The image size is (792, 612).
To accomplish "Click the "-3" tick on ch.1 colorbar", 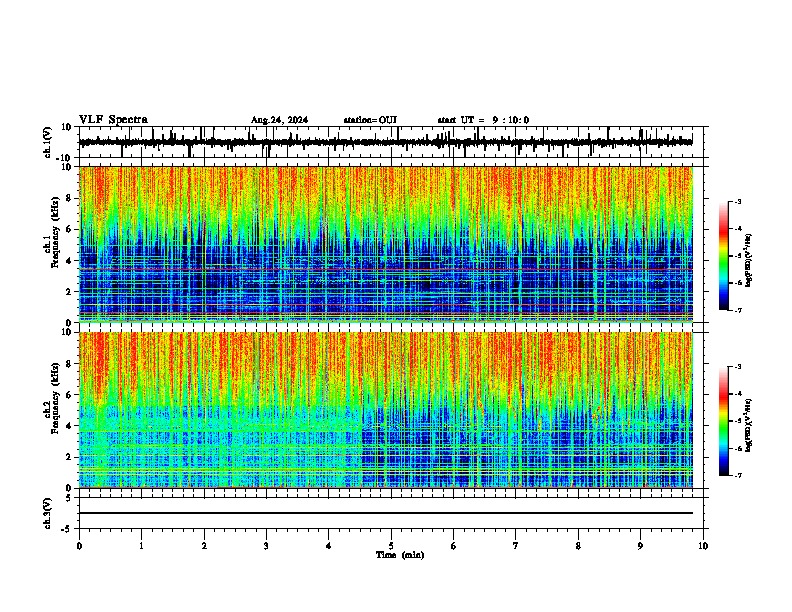I will tap(737, 201).
